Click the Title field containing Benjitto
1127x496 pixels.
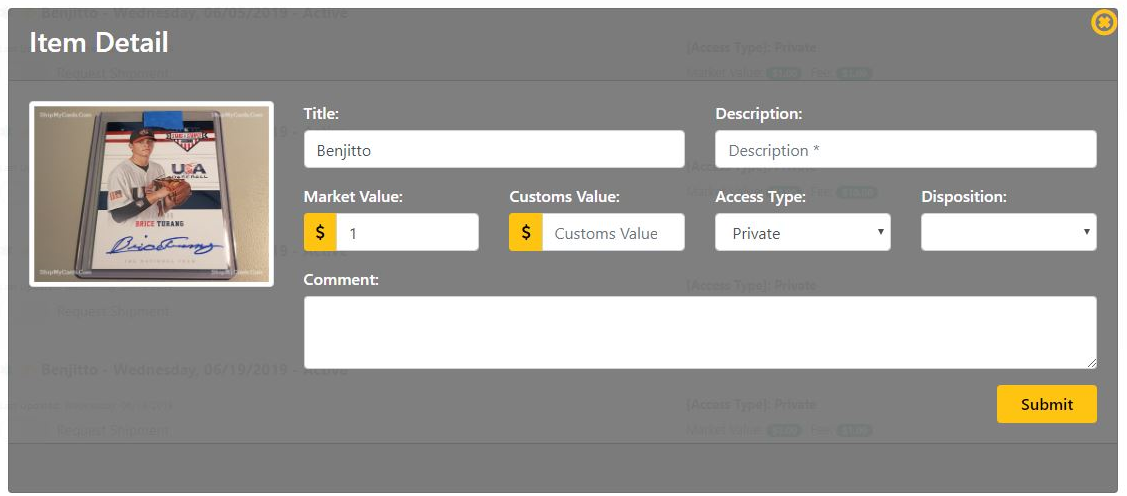[494, 150]
